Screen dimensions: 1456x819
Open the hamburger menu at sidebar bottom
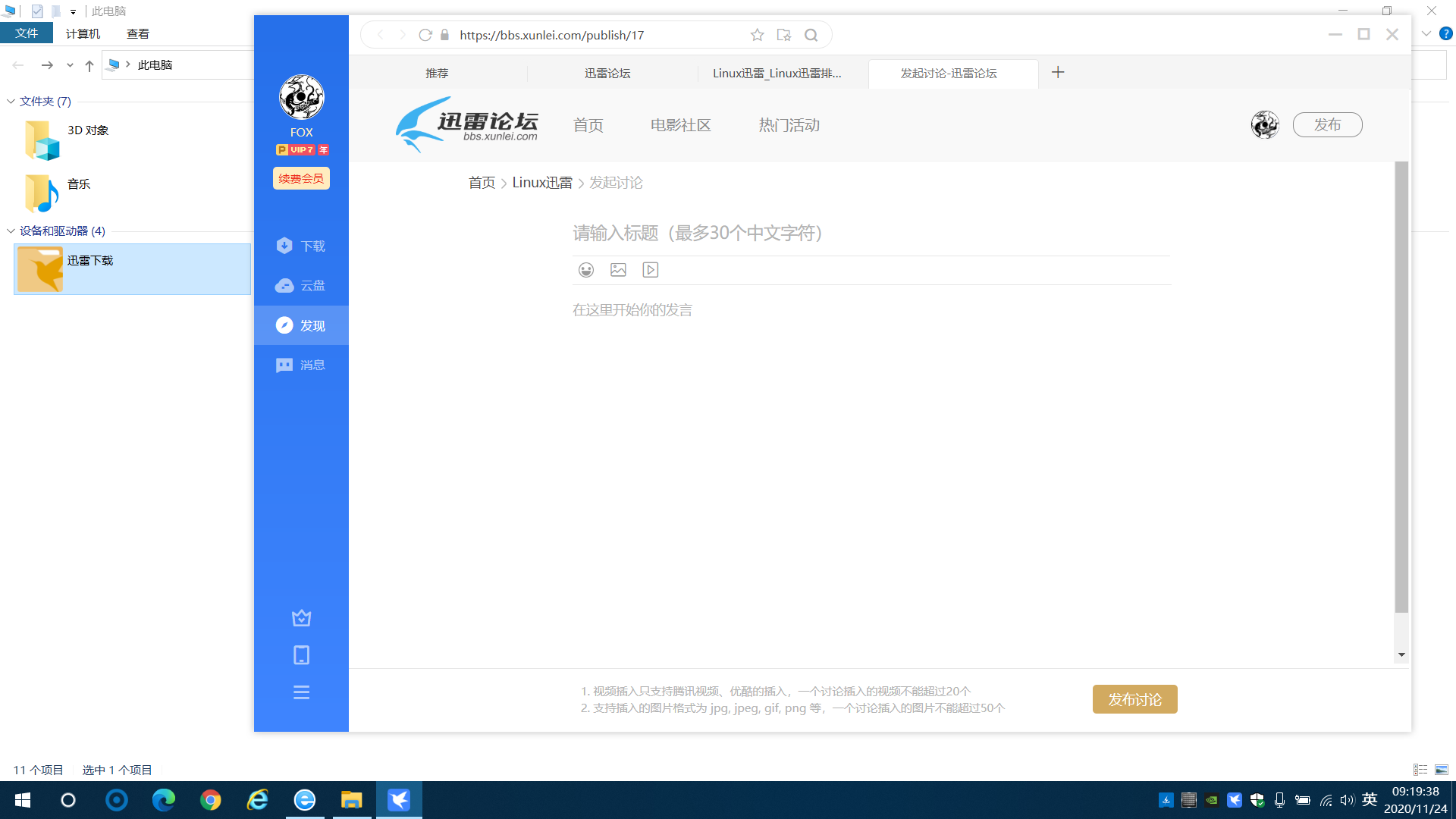click(301, 692)
